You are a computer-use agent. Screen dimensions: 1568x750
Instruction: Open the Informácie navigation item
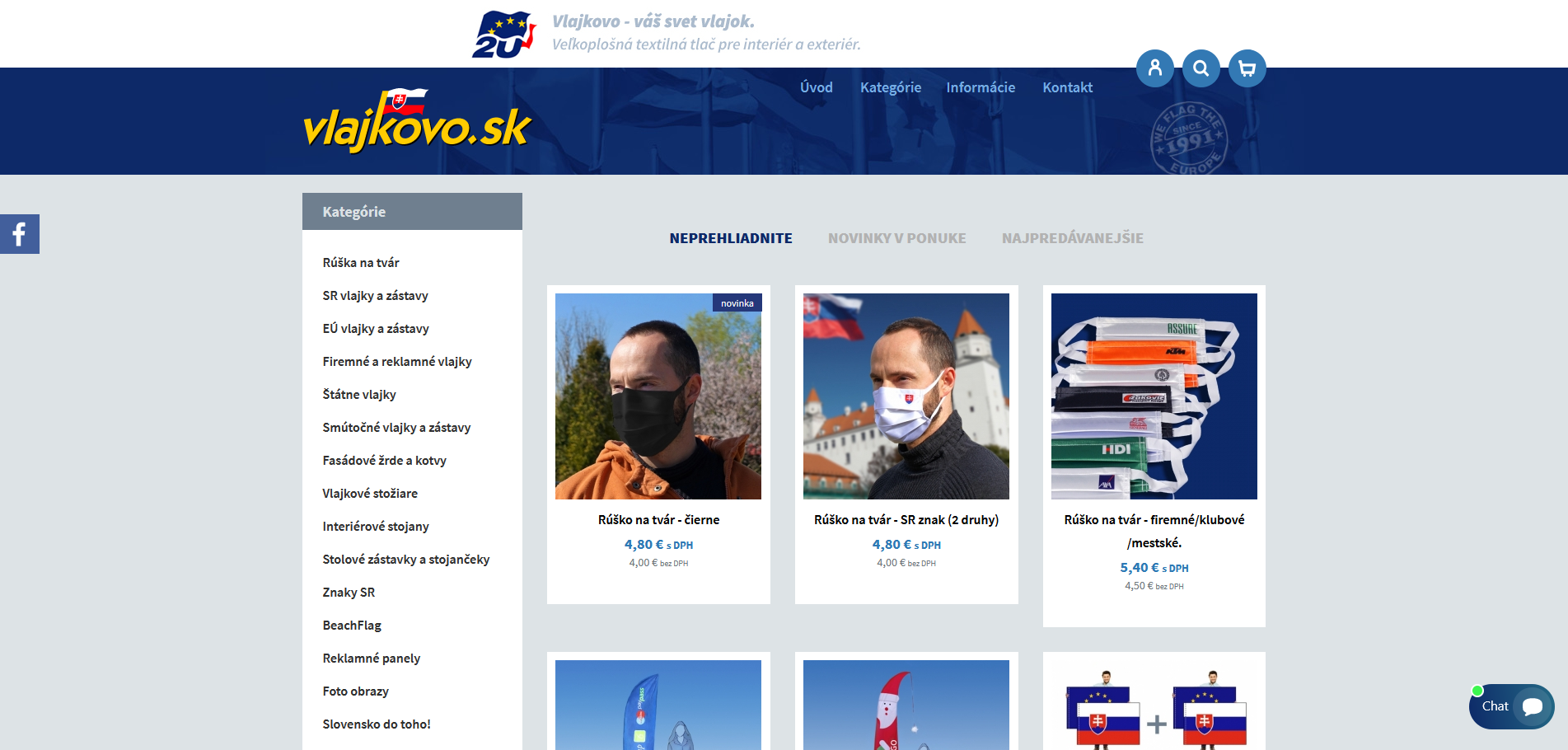click(x=981, y=87)
